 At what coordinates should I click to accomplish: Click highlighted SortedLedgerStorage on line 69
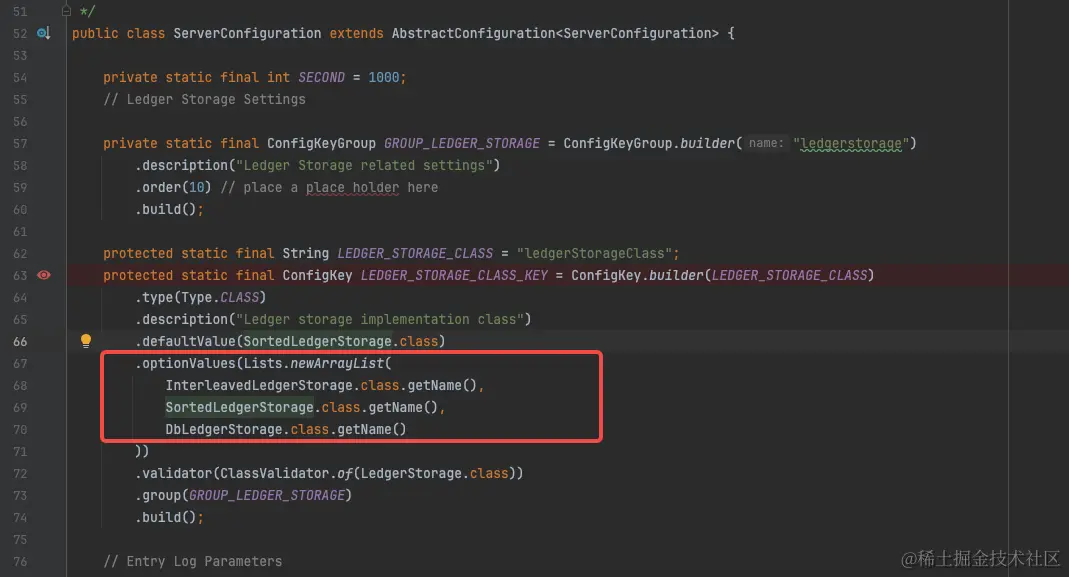239,407
